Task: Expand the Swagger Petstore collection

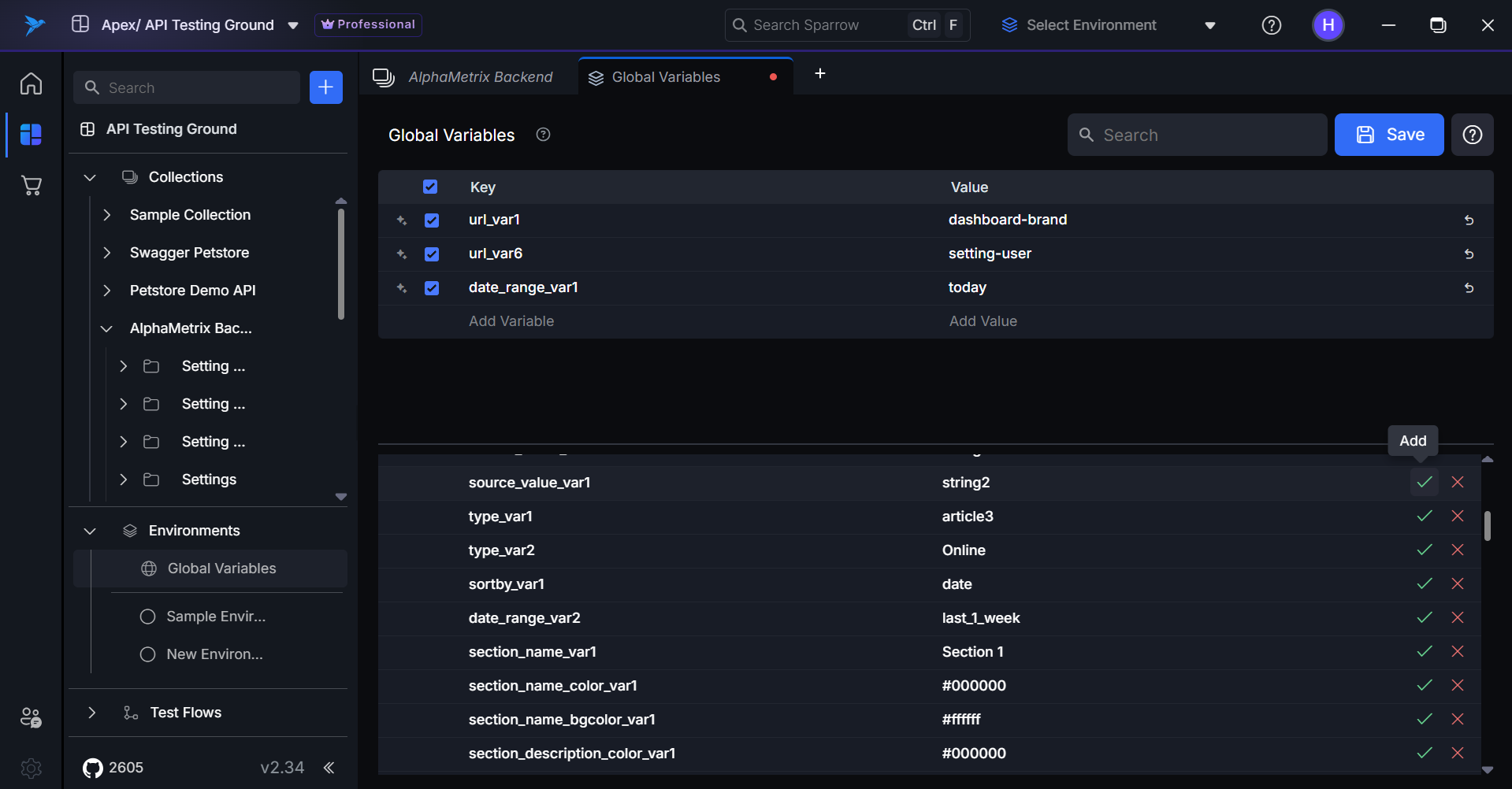Action: [x=107, y=253]
